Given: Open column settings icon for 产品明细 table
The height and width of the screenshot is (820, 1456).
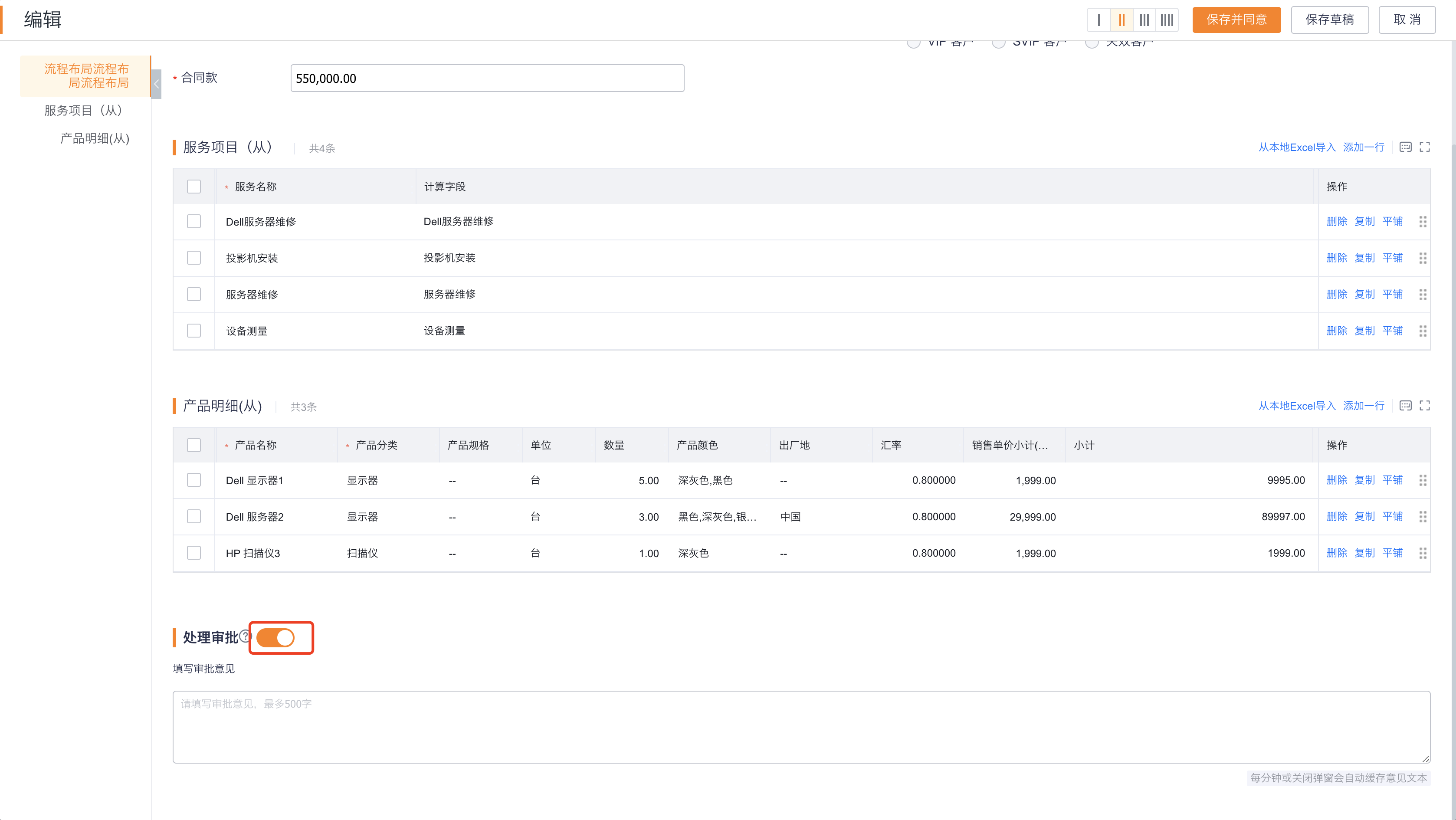Looking at the screenshot, I should click(1405, 406).
